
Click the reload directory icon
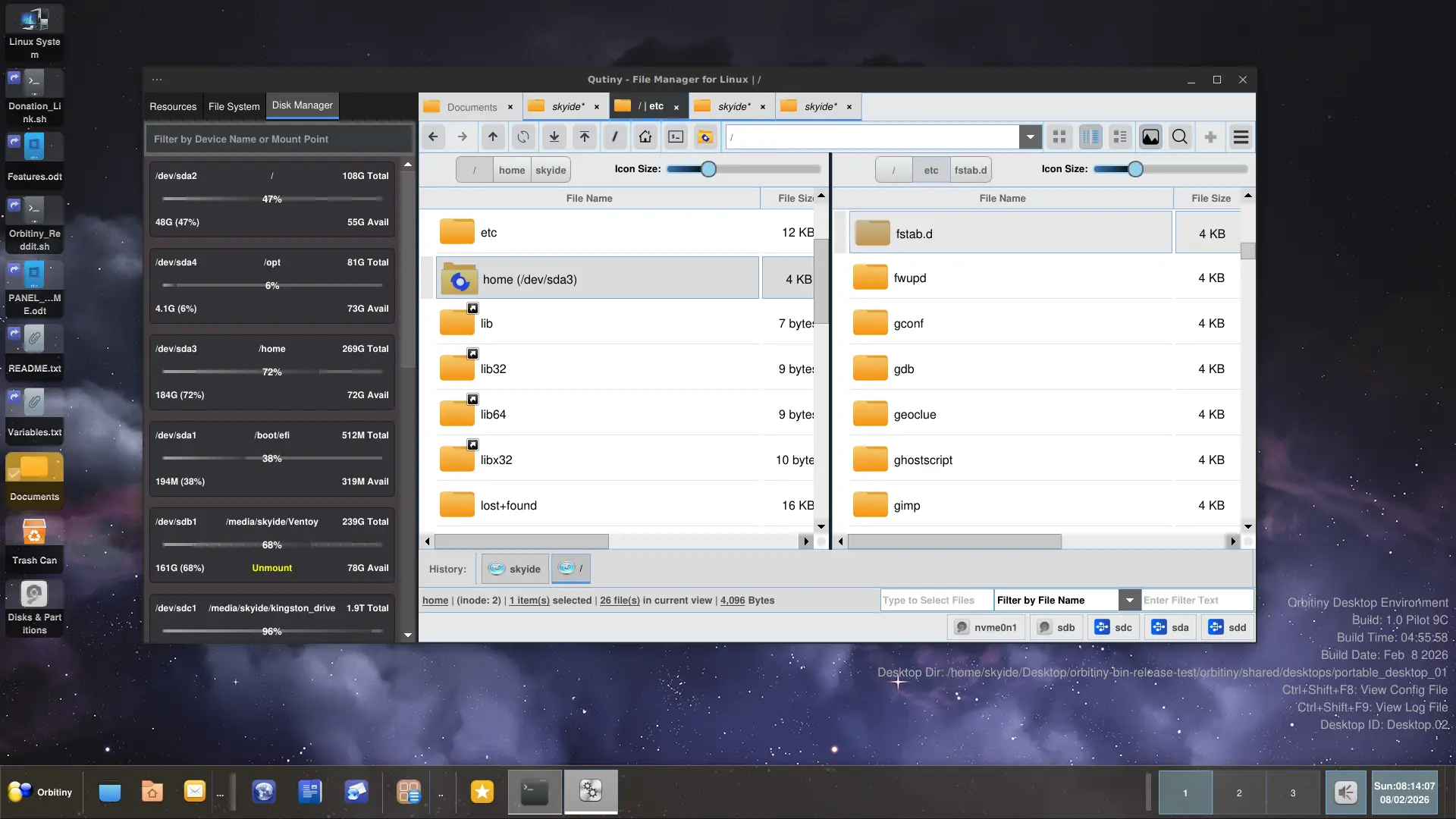(x=523, y=137)
